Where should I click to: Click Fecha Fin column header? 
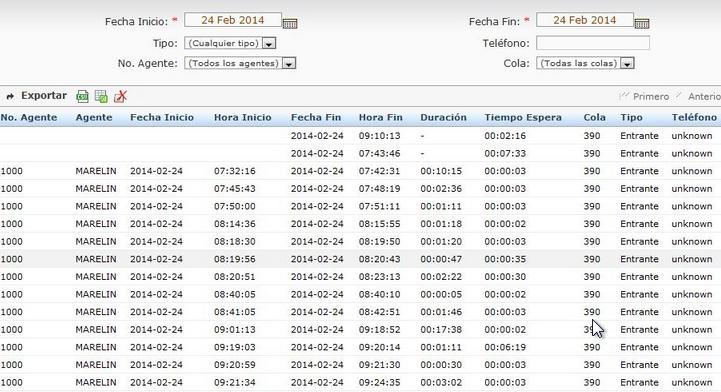316,118
